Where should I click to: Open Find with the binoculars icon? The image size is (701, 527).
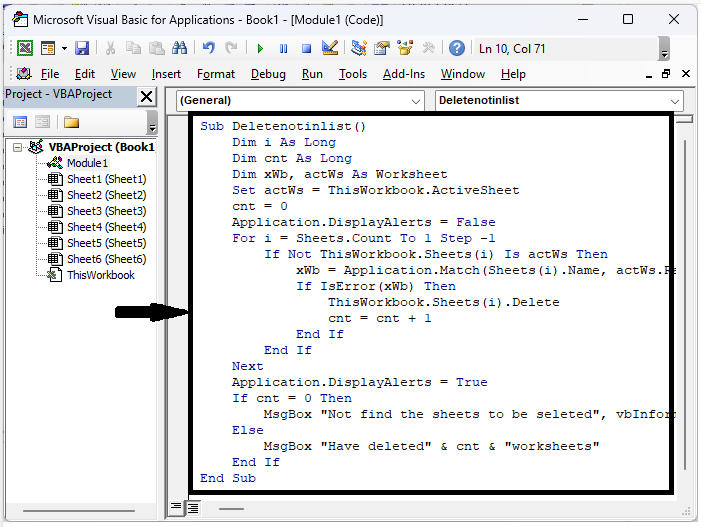[180, 48]
